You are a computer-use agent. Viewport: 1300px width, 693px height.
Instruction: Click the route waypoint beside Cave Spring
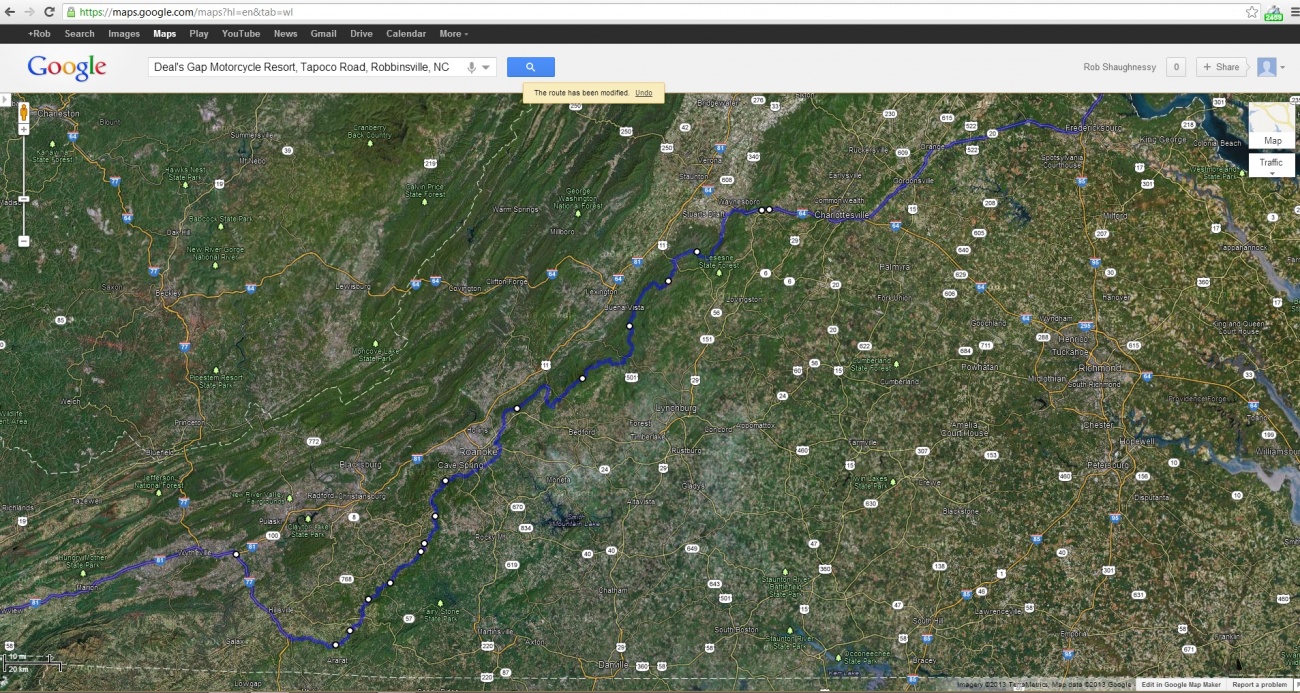coord(445,481)
